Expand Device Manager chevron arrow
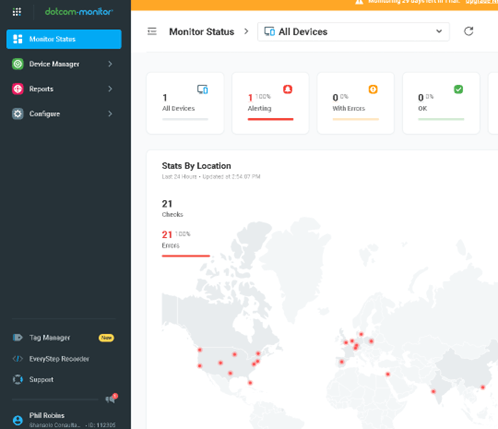 (x=110, y=64)
